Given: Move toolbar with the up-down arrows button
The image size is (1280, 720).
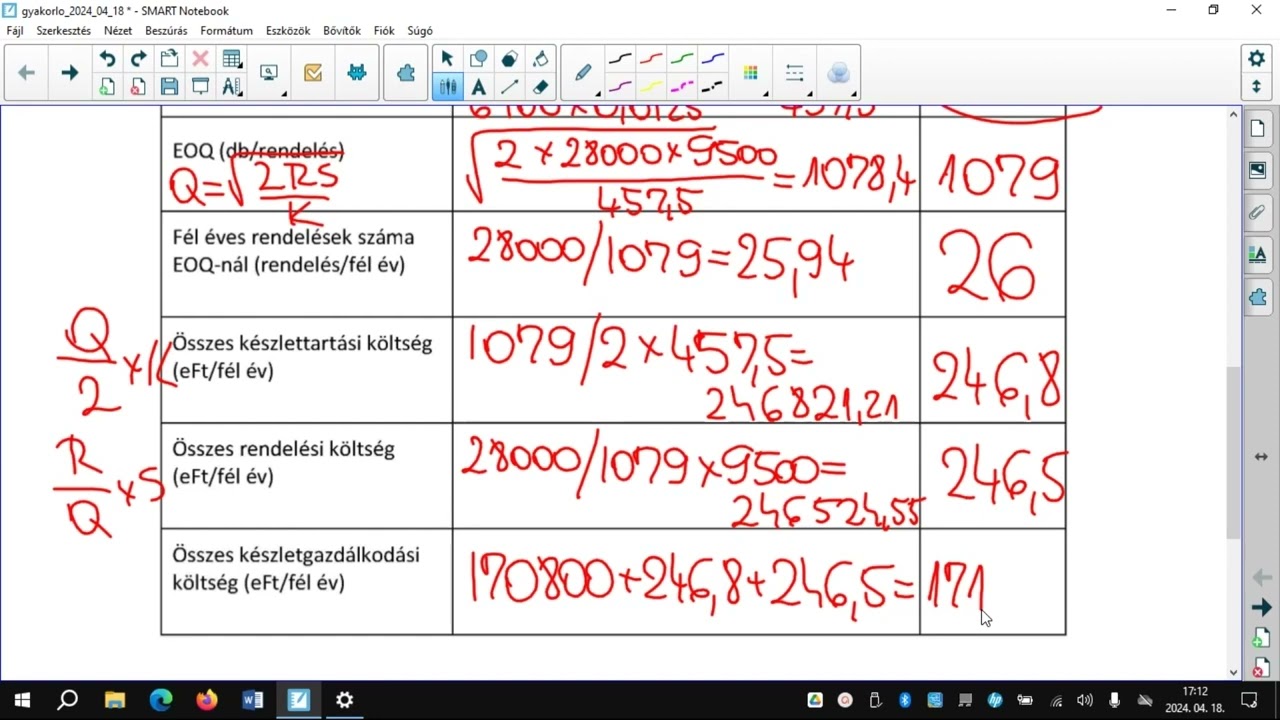Looking at the screenshot, I should pos(1257,87).
